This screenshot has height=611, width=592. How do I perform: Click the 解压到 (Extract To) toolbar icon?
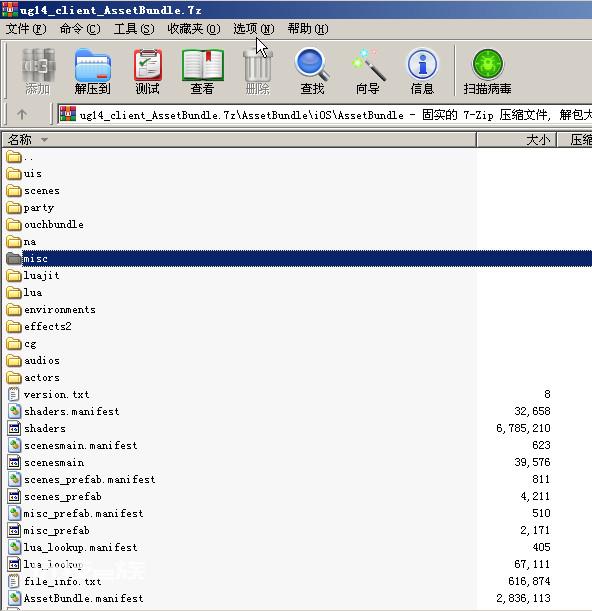[92, 71]
